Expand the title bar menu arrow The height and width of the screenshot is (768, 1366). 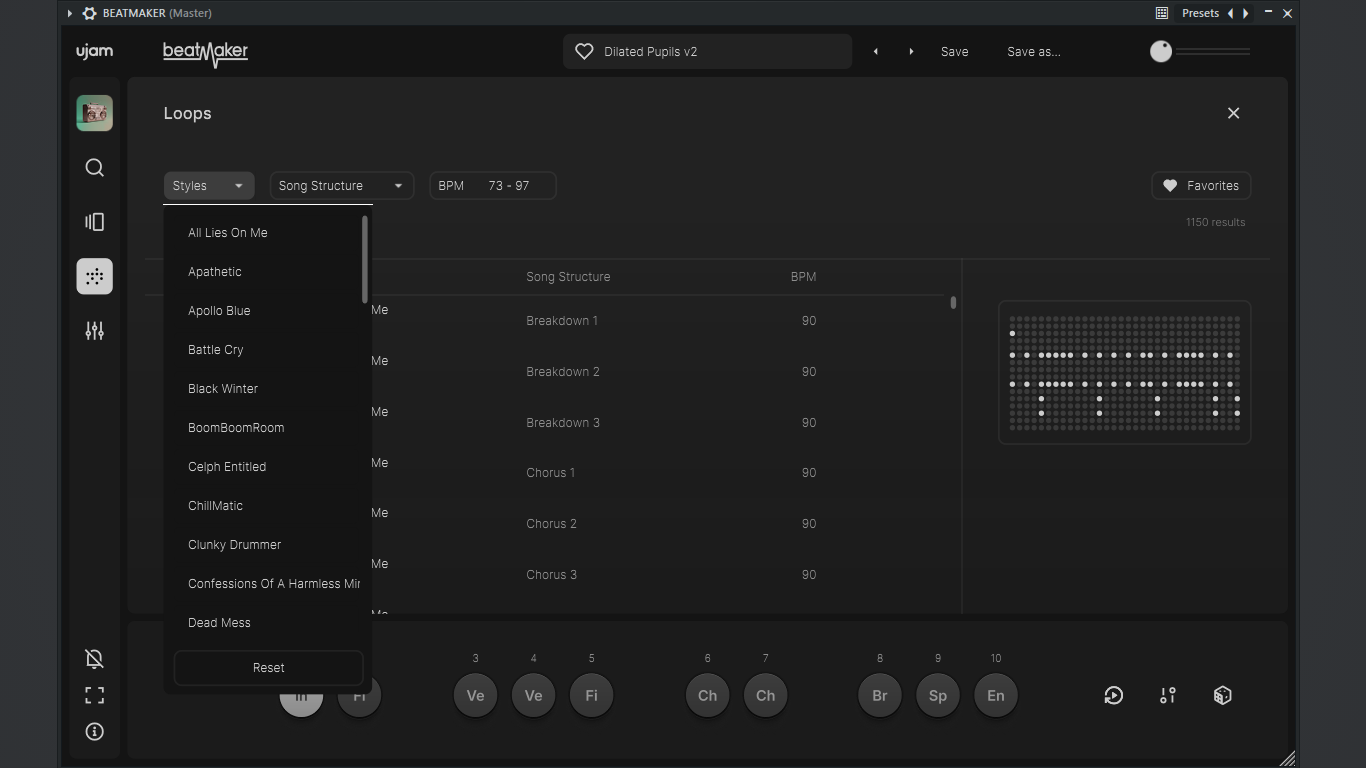[69, 13]
